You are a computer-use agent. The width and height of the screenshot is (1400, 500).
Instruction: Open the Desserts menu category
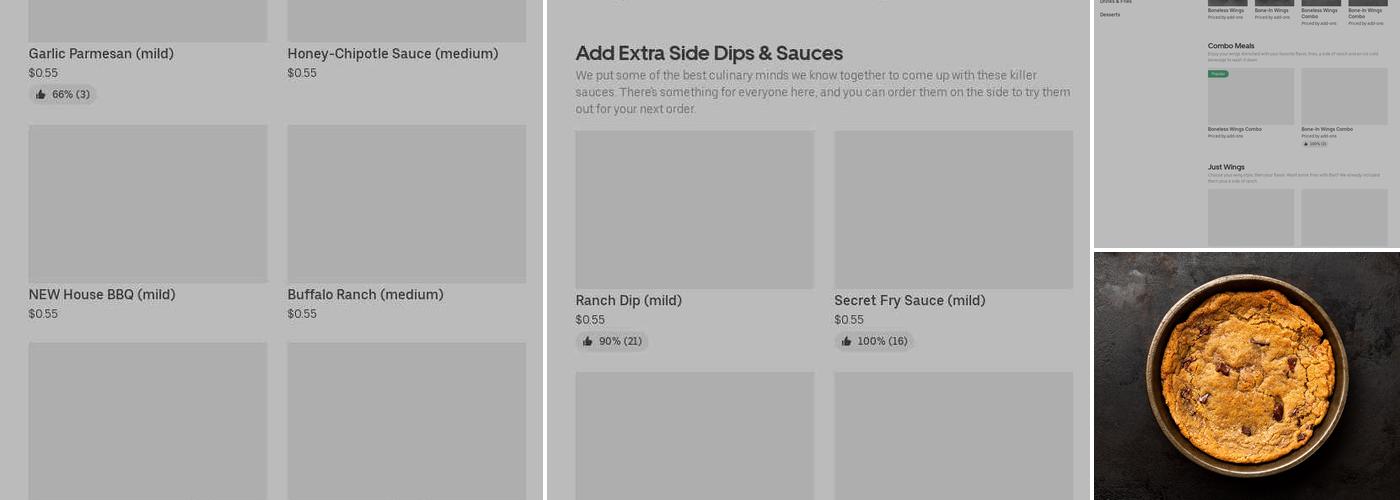[x=1110, y=15]
